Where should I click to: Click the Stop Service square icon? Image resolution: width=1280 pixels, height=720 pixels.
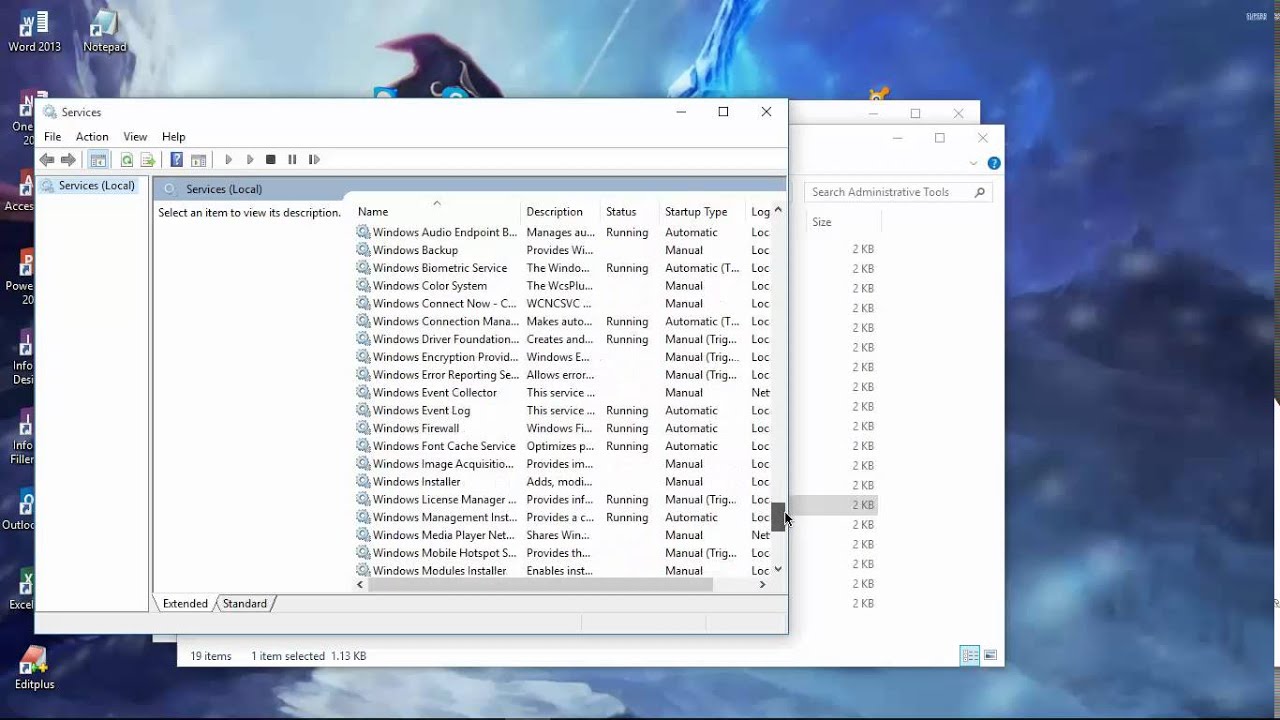tap(271, 160)
